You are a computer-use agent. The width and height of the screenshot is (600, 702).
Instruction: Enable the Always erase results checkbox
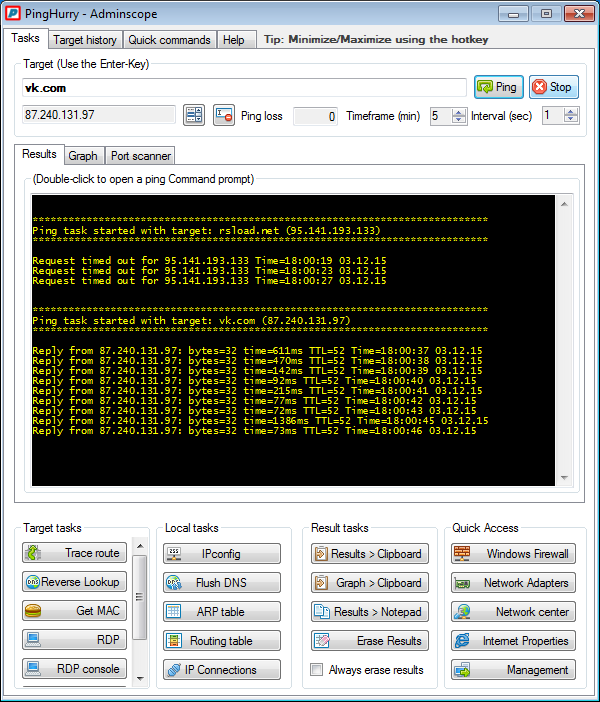(317, 670)
